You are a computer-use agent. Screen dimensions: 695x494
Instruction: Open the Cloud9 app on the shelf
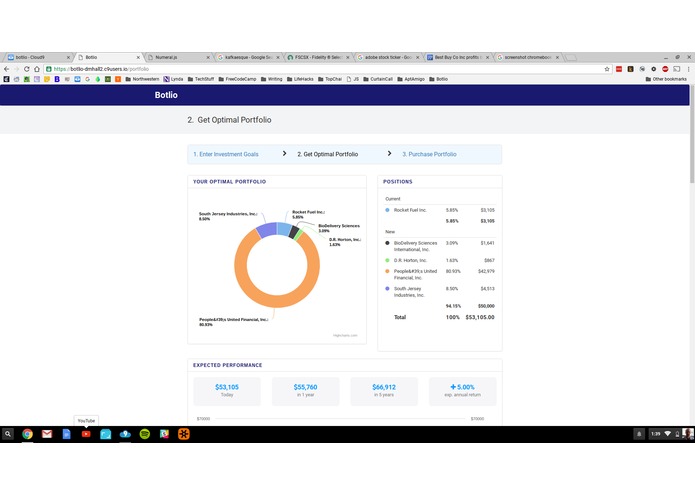125,434
